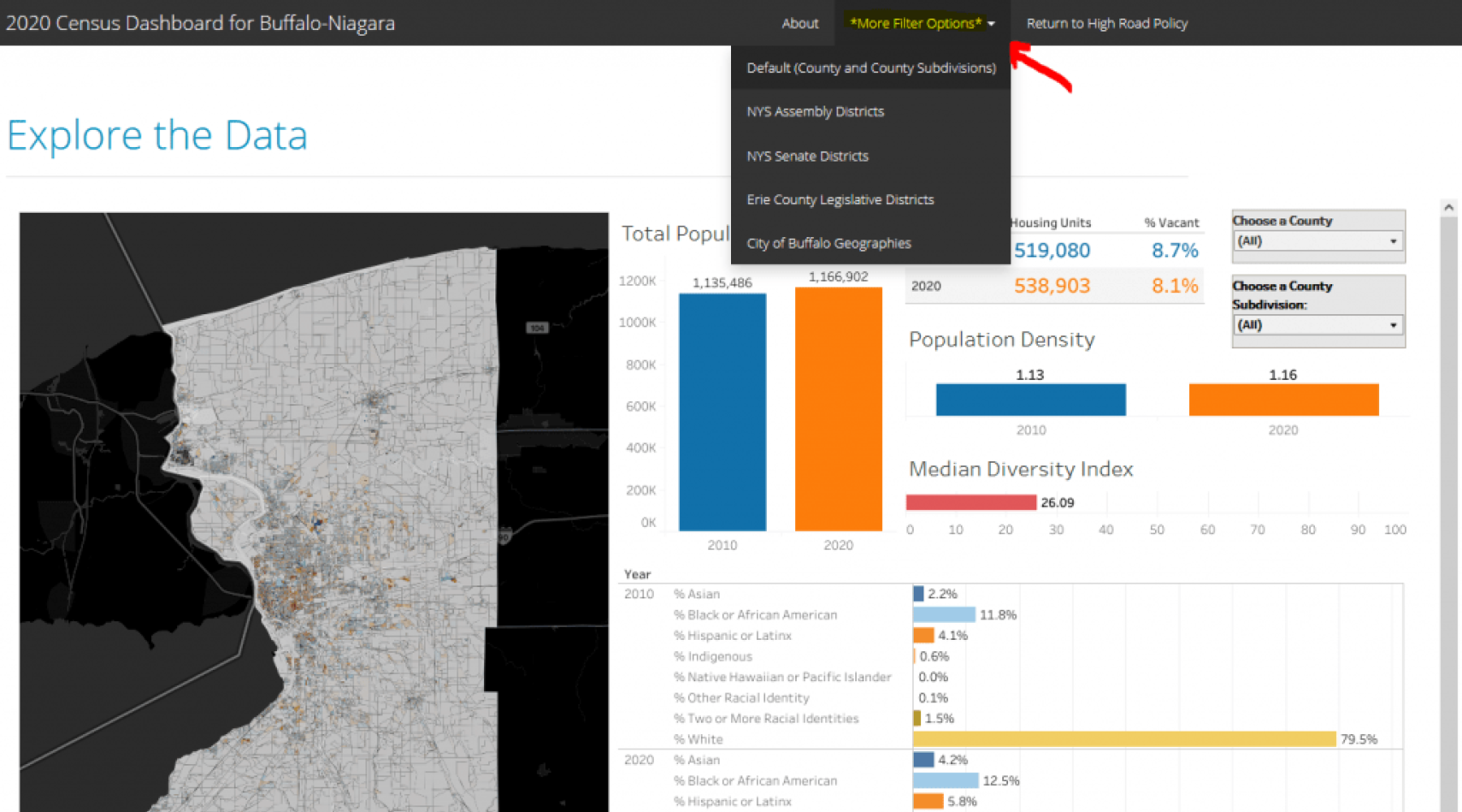Choose NYS Assembly Districts filter
This screenshot has height=812, width=1462.
pos(815,112)
